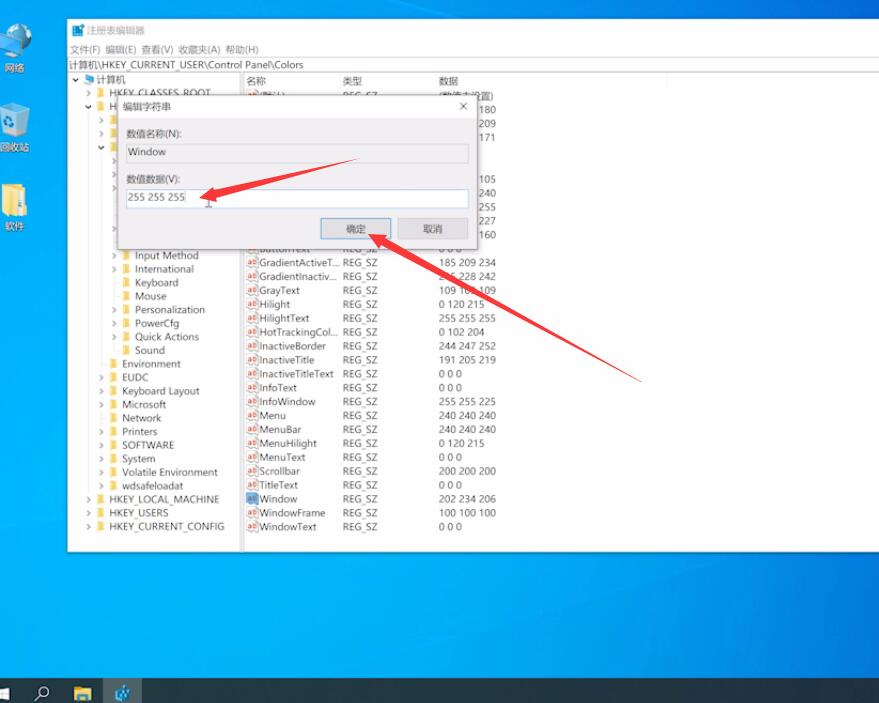
Task: Click the MenuBar value string icon
Action: click(252, 429)
